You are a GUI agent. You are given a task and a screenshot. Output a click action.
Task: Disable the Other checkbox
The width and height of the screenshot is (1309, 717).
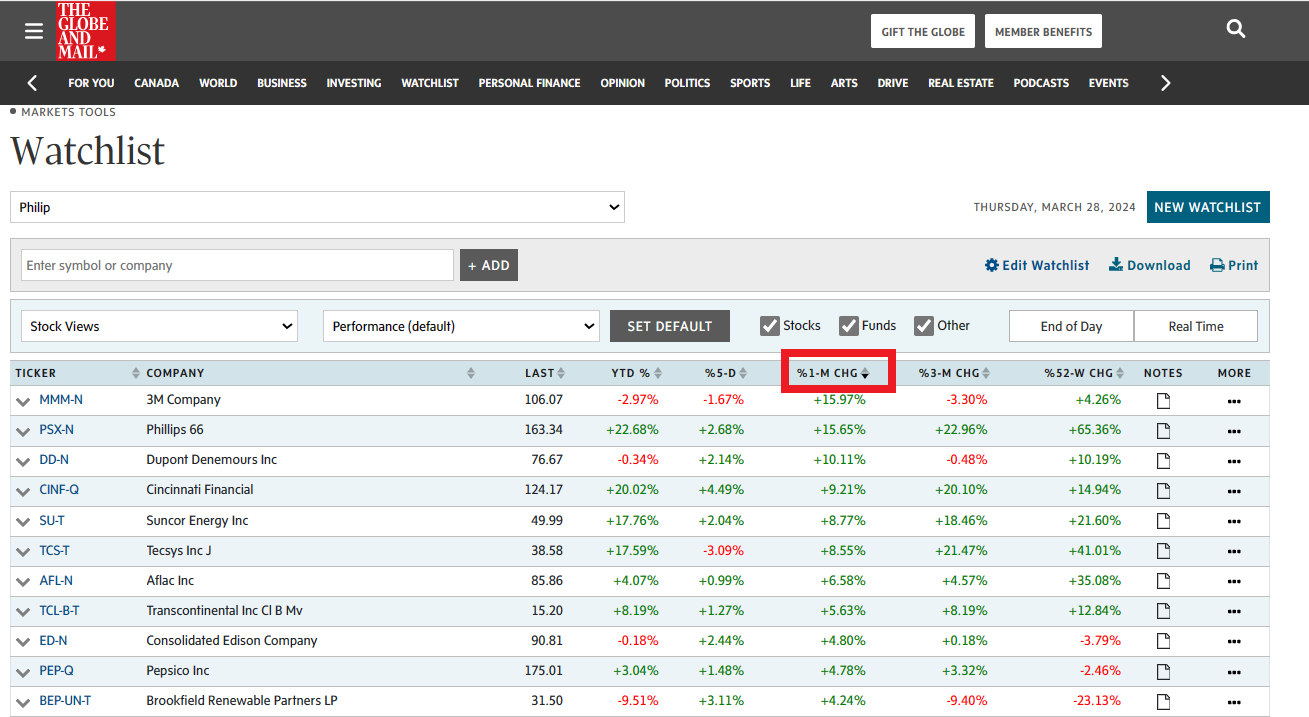pyautogui.click(x=923, y=326)
